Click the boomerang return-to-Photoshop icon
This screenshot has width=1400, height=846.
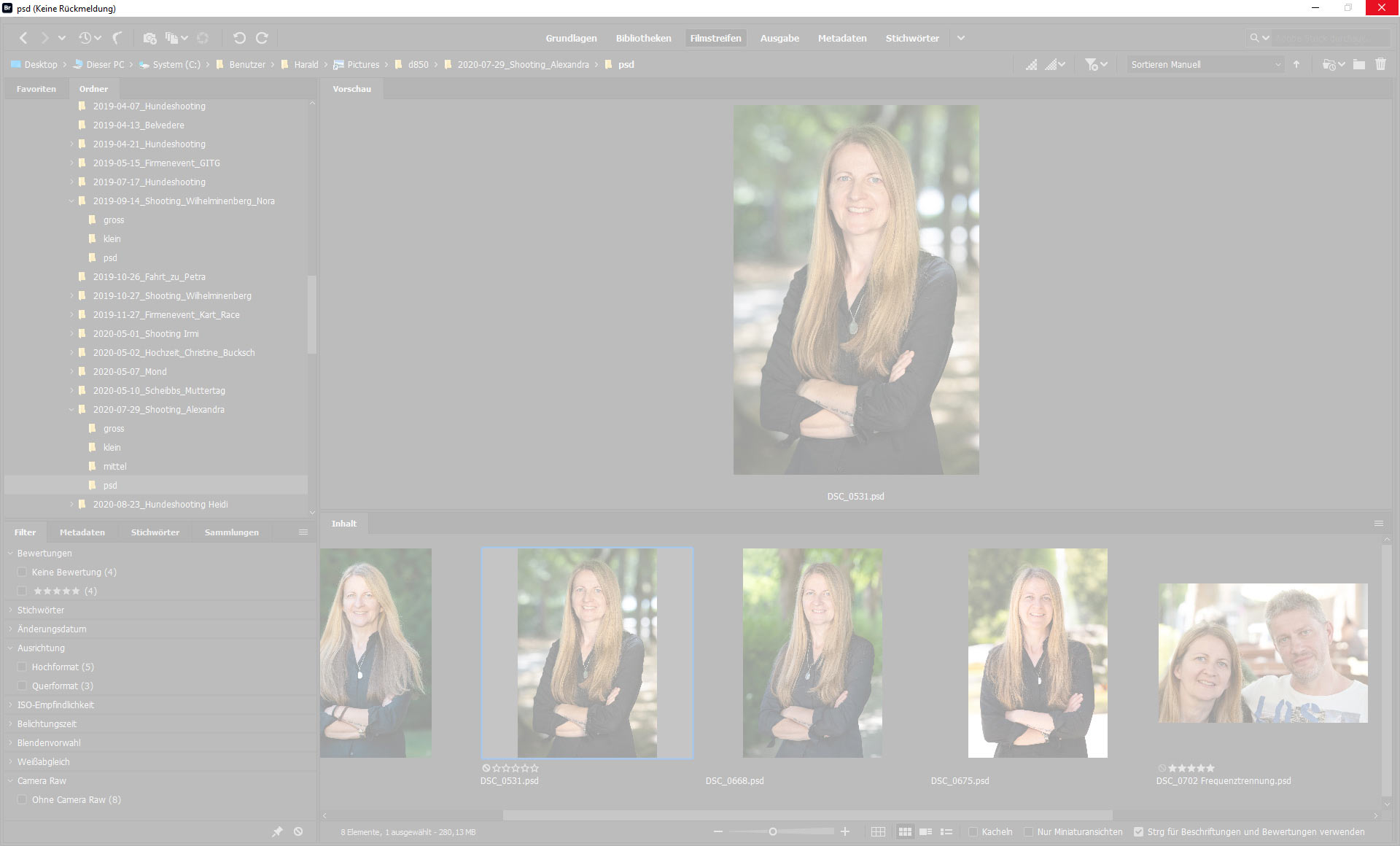tap(117, 38)
